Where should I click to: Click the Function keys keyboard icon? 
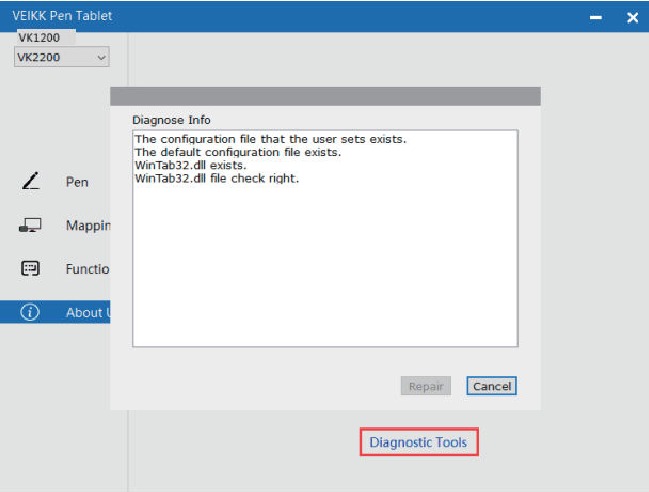[x=30, y=269]
